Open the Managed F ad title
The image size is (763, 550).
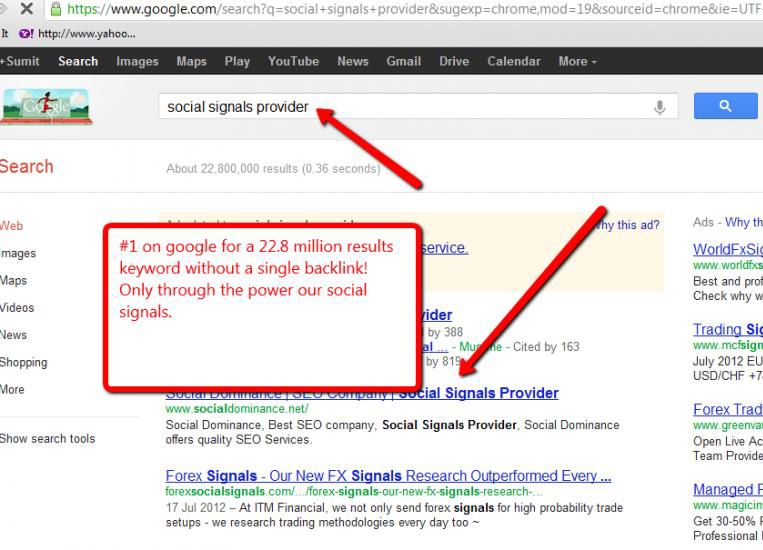click(728, 489)
